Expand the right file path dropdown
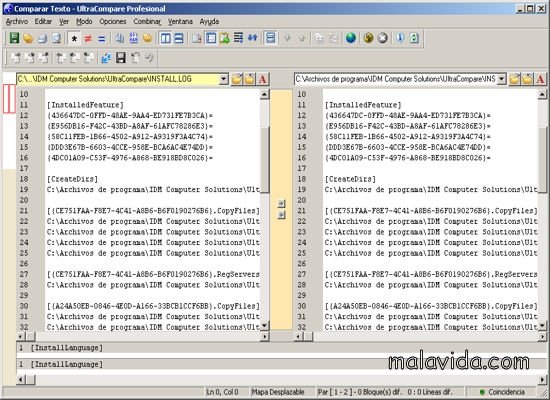This screenshot has width=550, height=400. [x=502, y=79]
